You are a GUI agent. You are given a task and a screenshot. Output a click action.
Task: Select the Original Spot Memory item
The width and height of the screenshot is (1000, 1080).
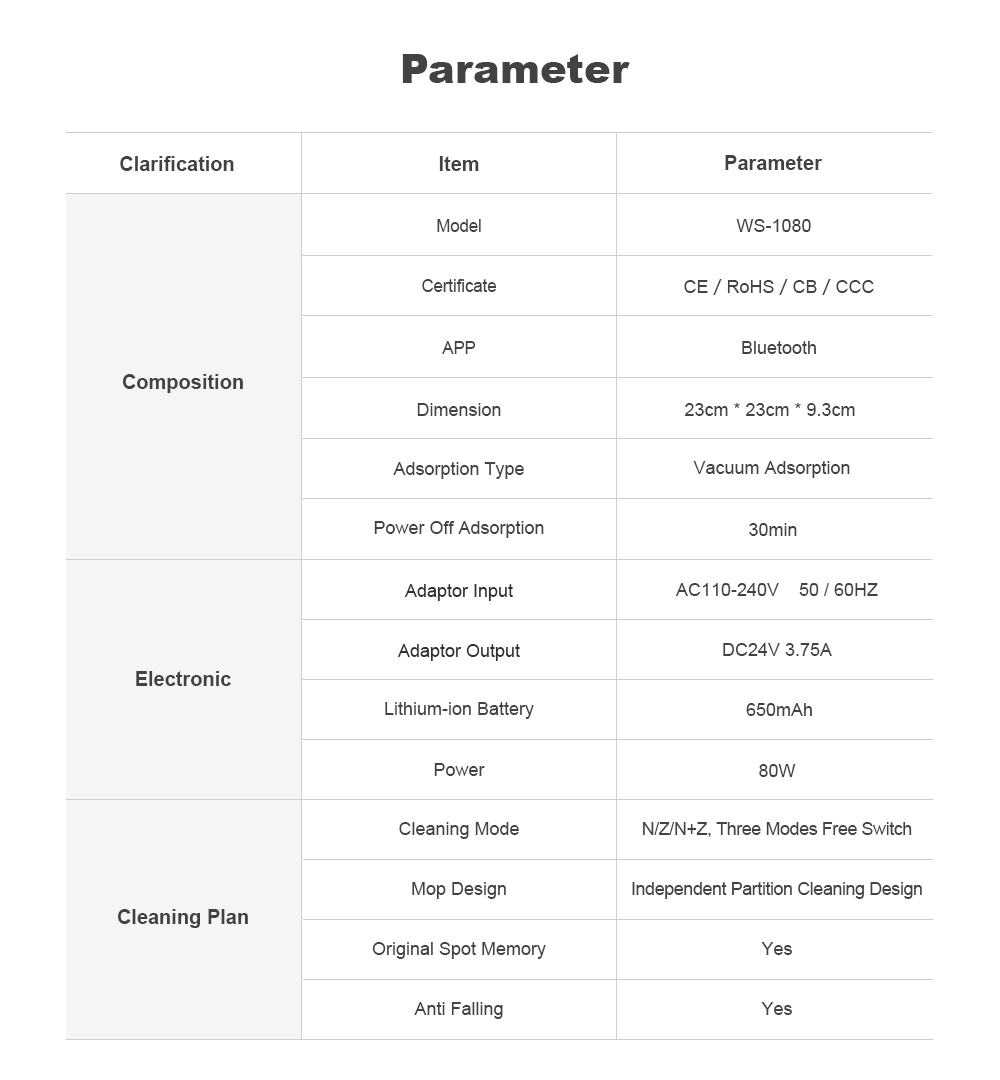(458, 949)
